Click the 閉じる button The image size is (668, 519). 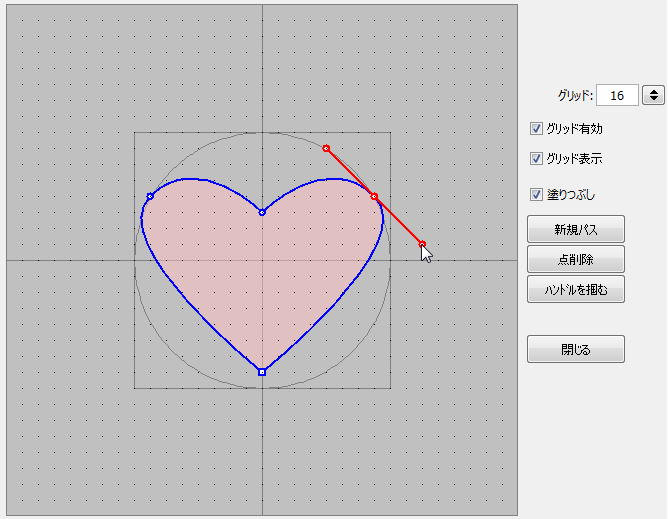576,349
